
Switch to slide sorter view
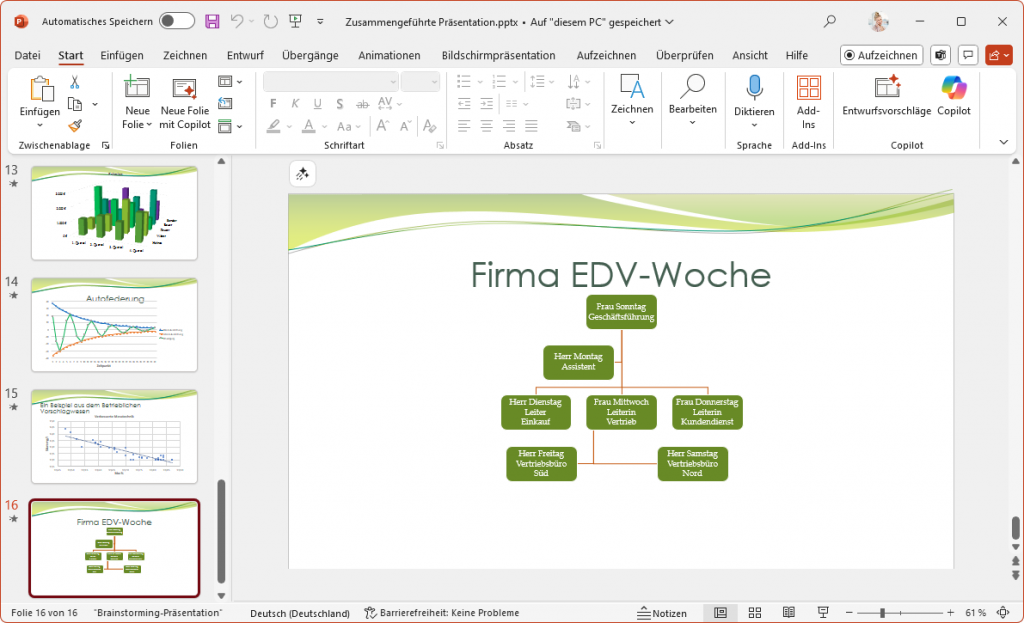pyautogui.click(x=755, y=613)
